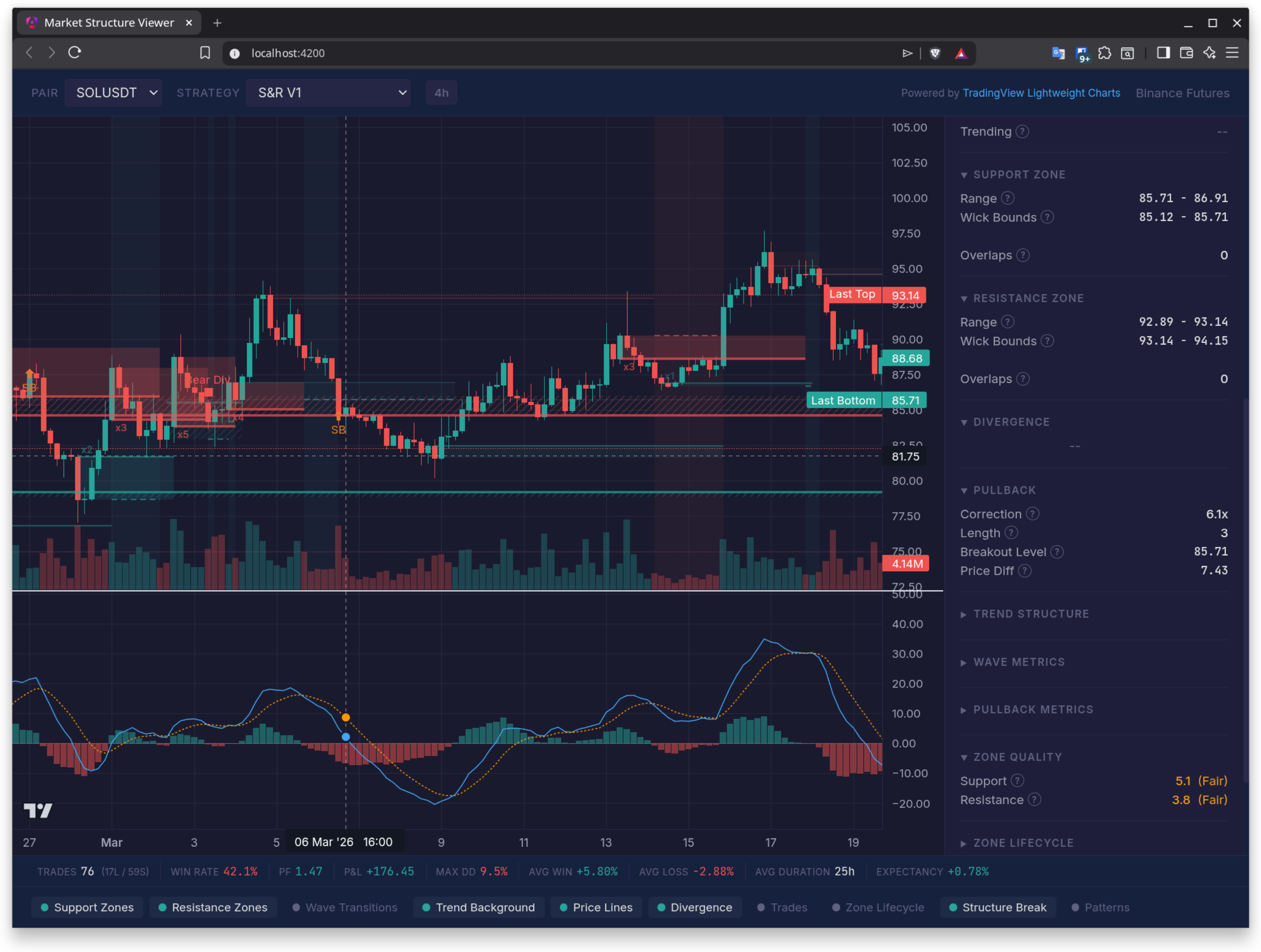Open the SOLUSDT pair dropdown

[113, 93]
